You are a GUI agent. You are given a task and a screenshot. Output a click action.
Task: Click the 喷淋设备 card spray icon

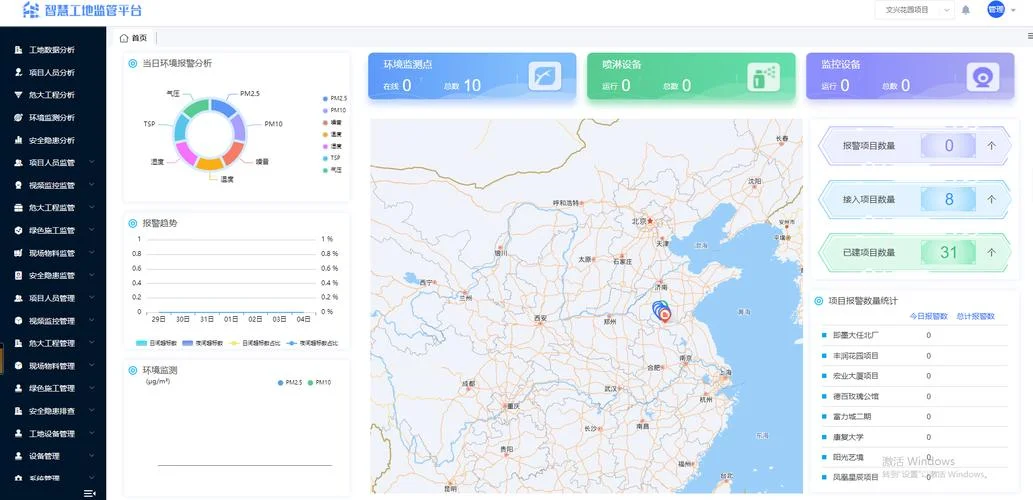tap(763, 76)
